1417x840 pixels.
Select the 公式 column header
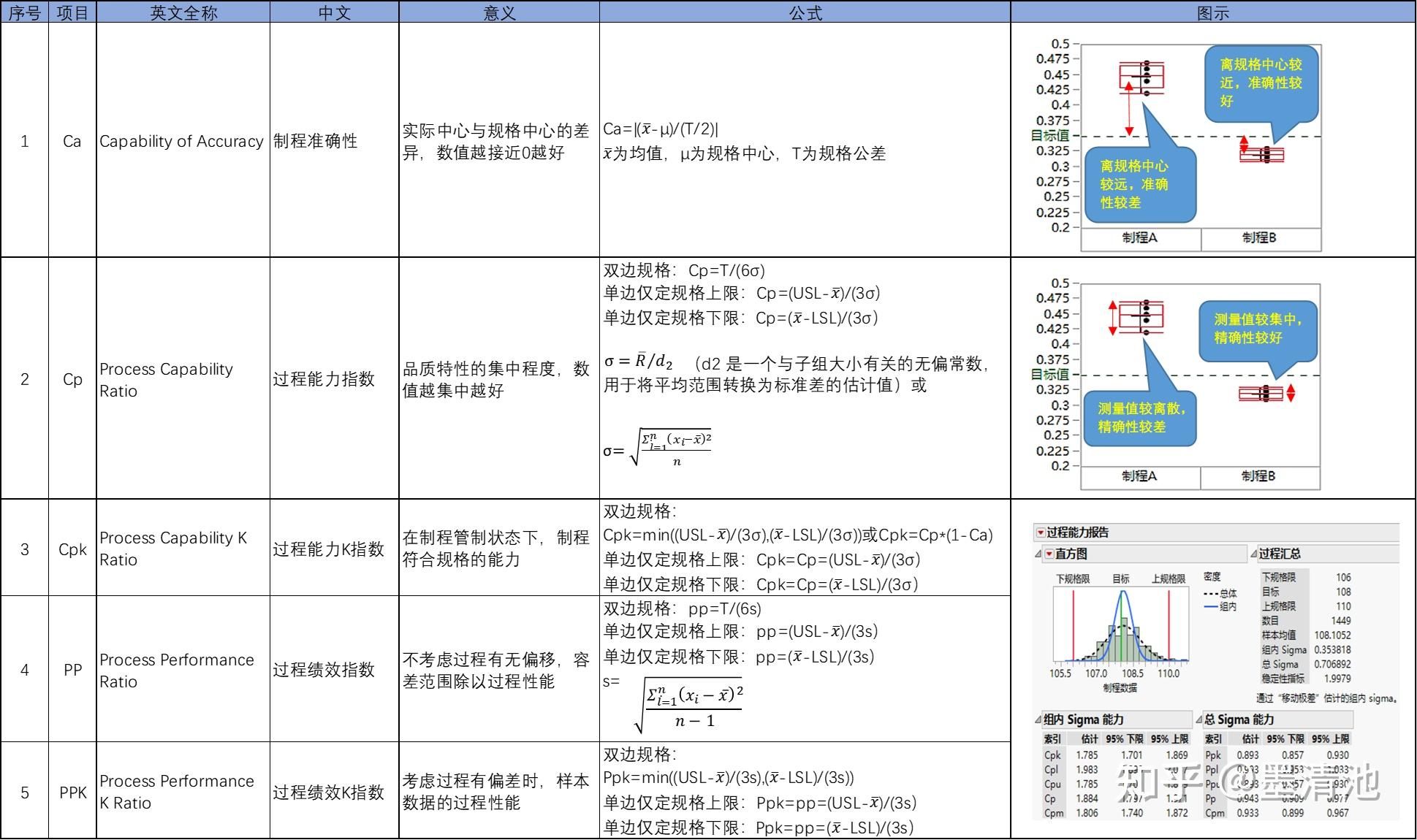point(802,12)
